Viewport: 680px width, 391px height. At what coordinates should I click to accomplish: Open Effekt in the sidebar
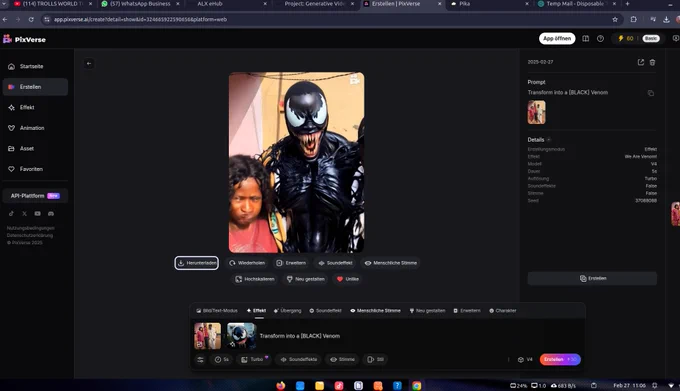(35, 108)
